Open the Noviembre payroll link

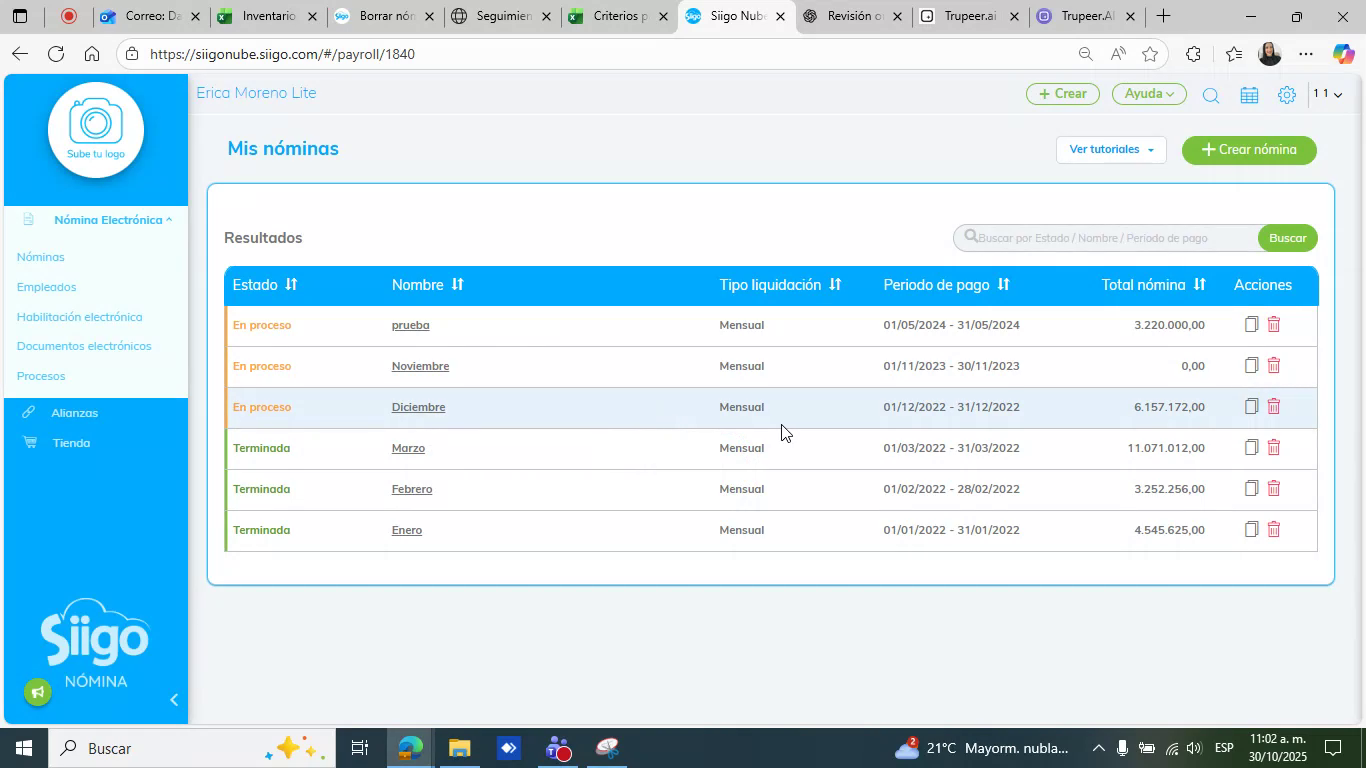pyautogui.click(x=420, y=366)
